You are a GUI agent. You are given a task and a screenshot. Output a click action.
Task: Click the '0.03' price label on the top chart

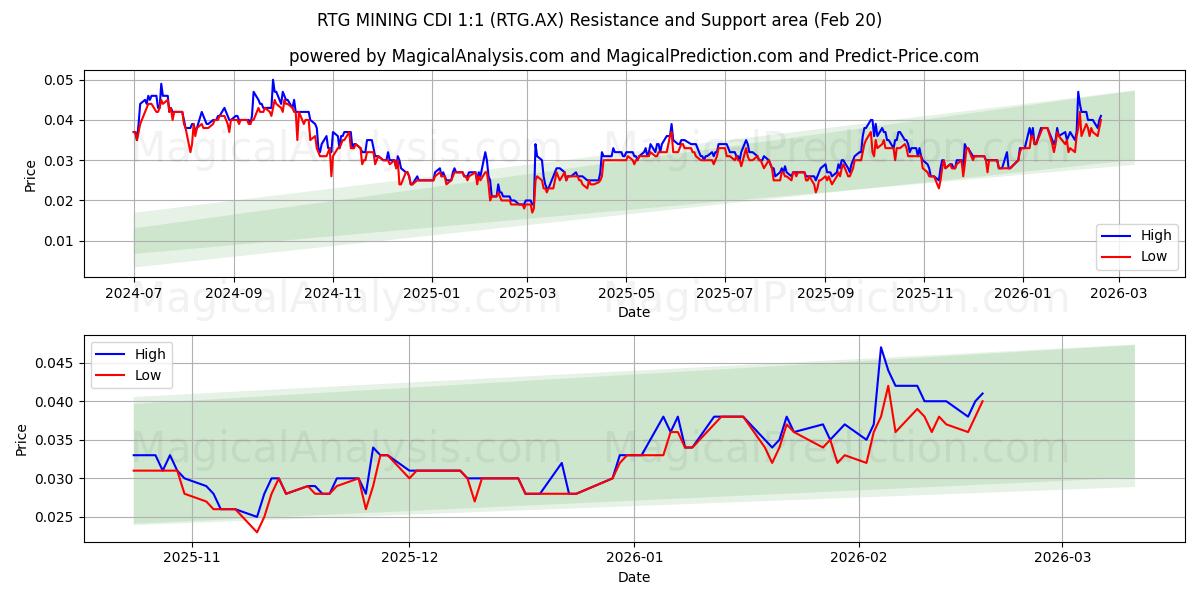(61, 160)
